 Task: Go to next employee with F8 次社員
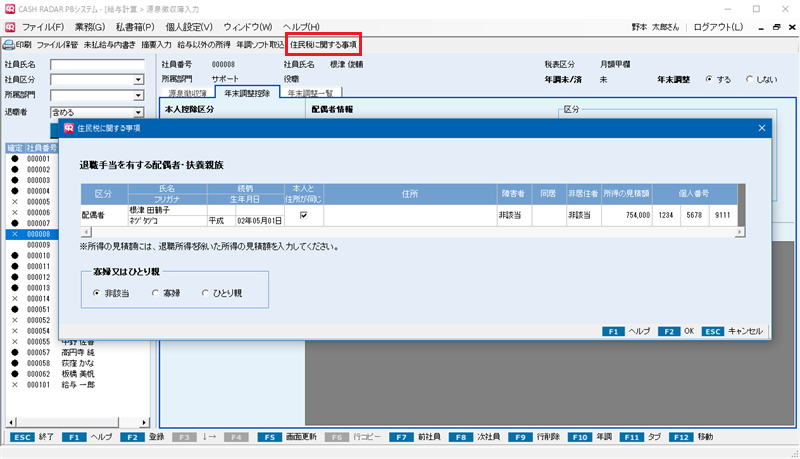click(474, 437)
